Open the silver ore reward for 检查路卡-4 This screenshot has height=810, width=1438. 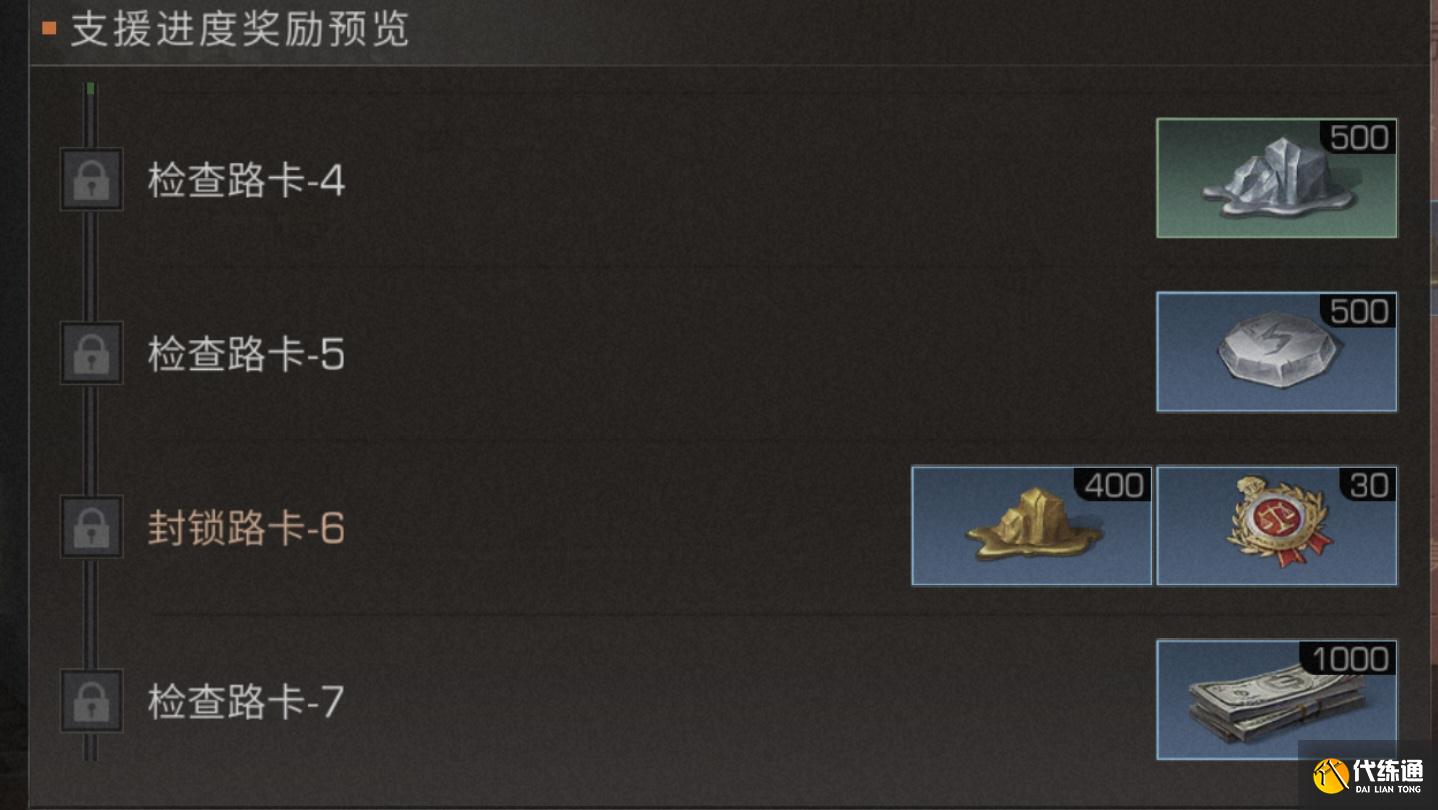click(x=1276, y=178)
